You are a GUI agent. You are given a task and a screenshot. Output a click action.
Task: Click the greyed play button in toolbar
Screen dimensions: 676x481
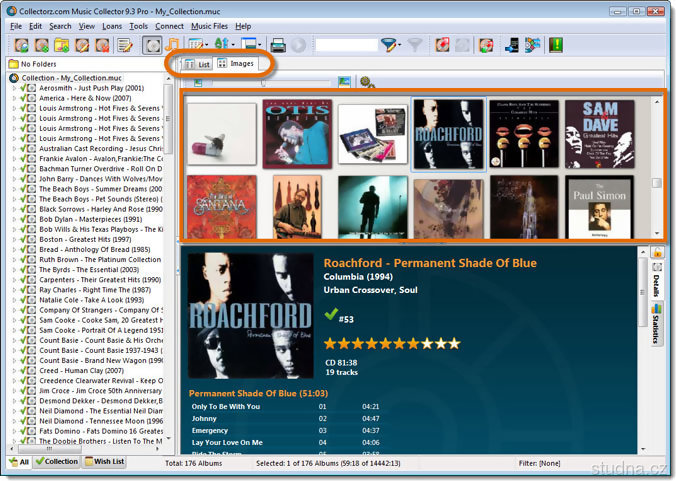coord(298,45)
